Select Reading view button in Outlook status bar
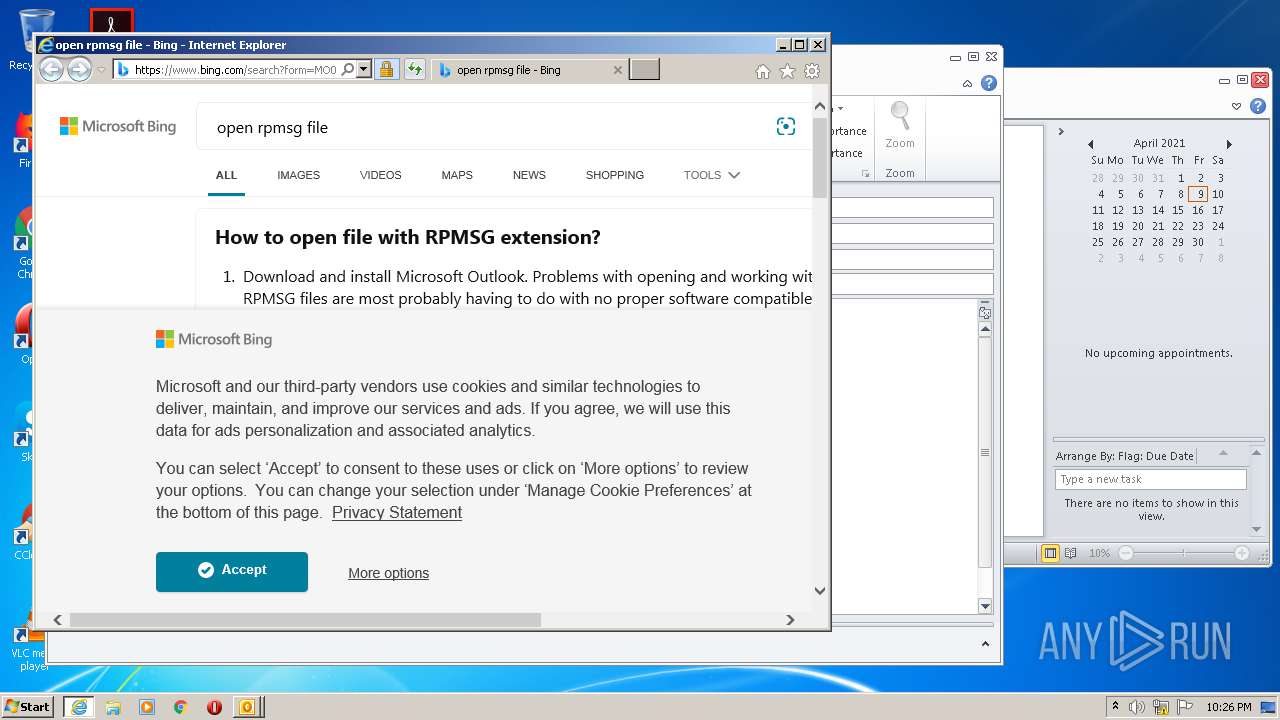 click(x=1071, y=553)
